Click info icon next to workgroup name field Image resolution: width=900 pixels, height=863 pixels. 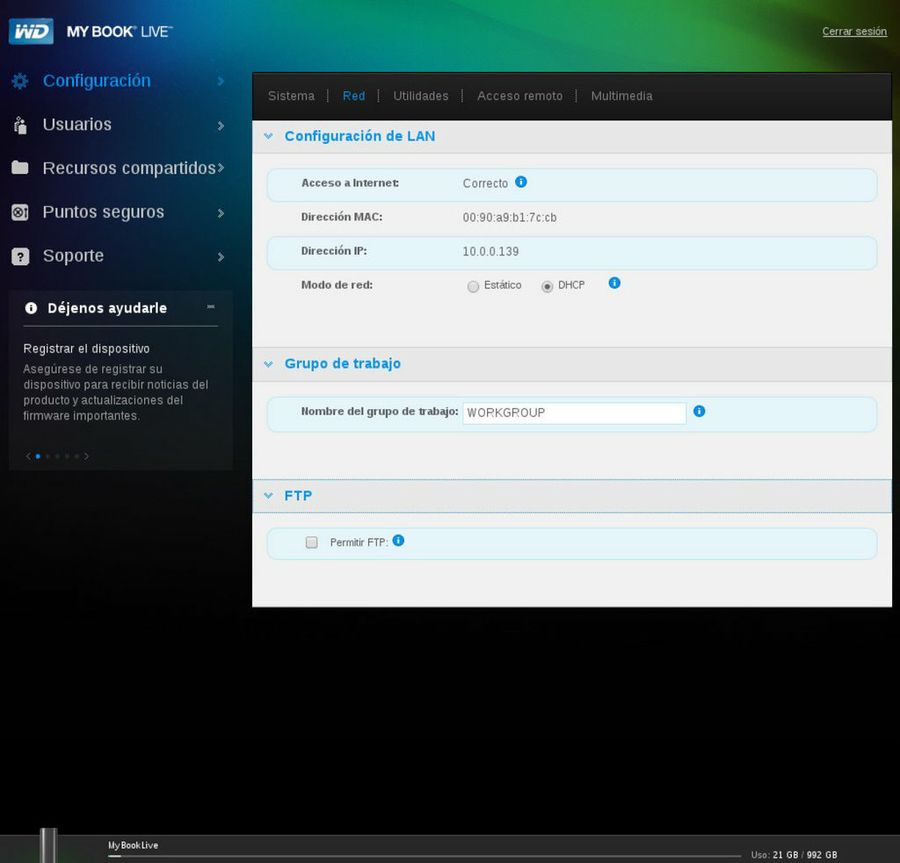tap(699, 411)
